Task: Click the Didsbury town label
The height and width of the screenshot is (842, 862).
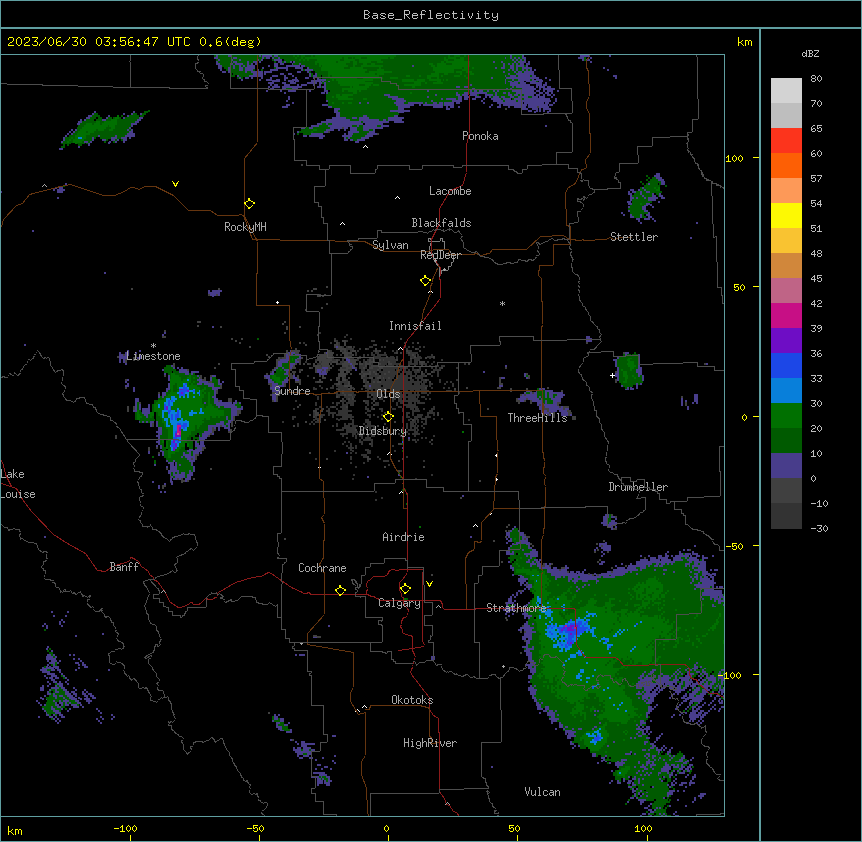Action: pyautogui.click(x=383, y=431)
